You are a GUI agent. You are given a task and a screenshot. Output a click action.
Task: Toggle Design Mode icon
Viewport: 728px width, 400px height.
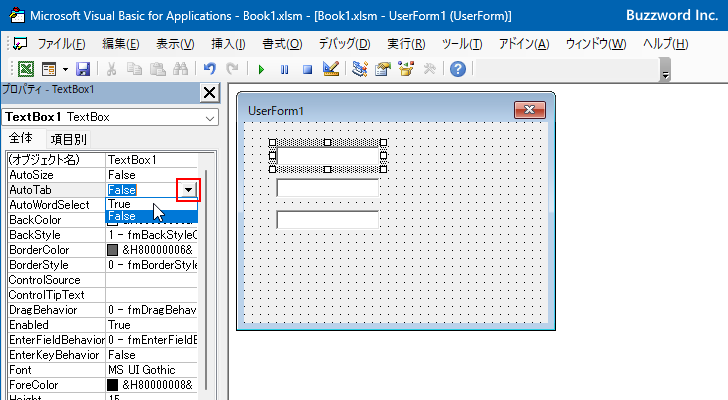point(331,69)
